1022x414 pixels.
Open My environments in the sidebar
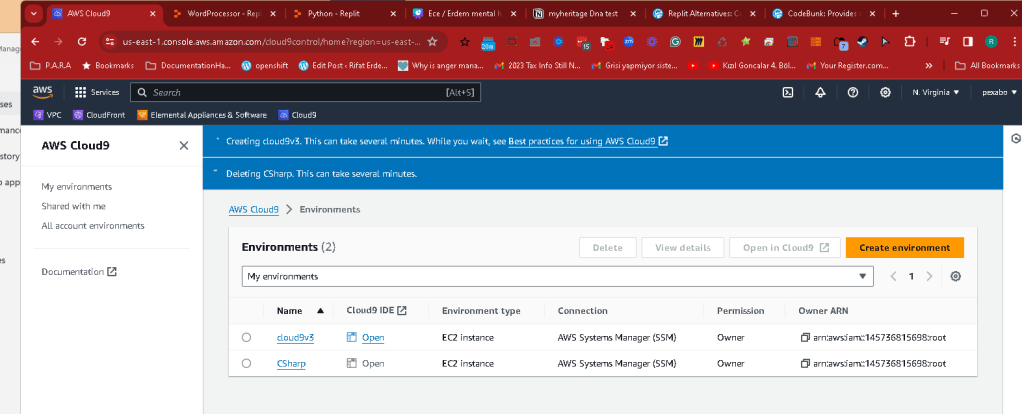pyautogui.click(x=77, y=186)
